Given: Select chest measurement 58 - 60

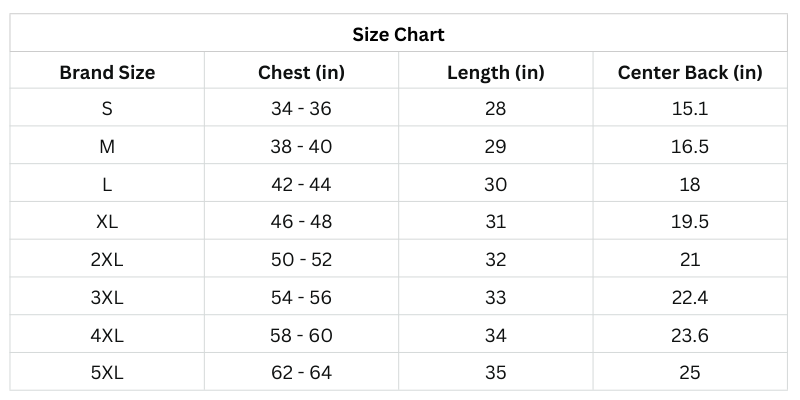Looking at the screenshot, I should [x=301, y=336].
